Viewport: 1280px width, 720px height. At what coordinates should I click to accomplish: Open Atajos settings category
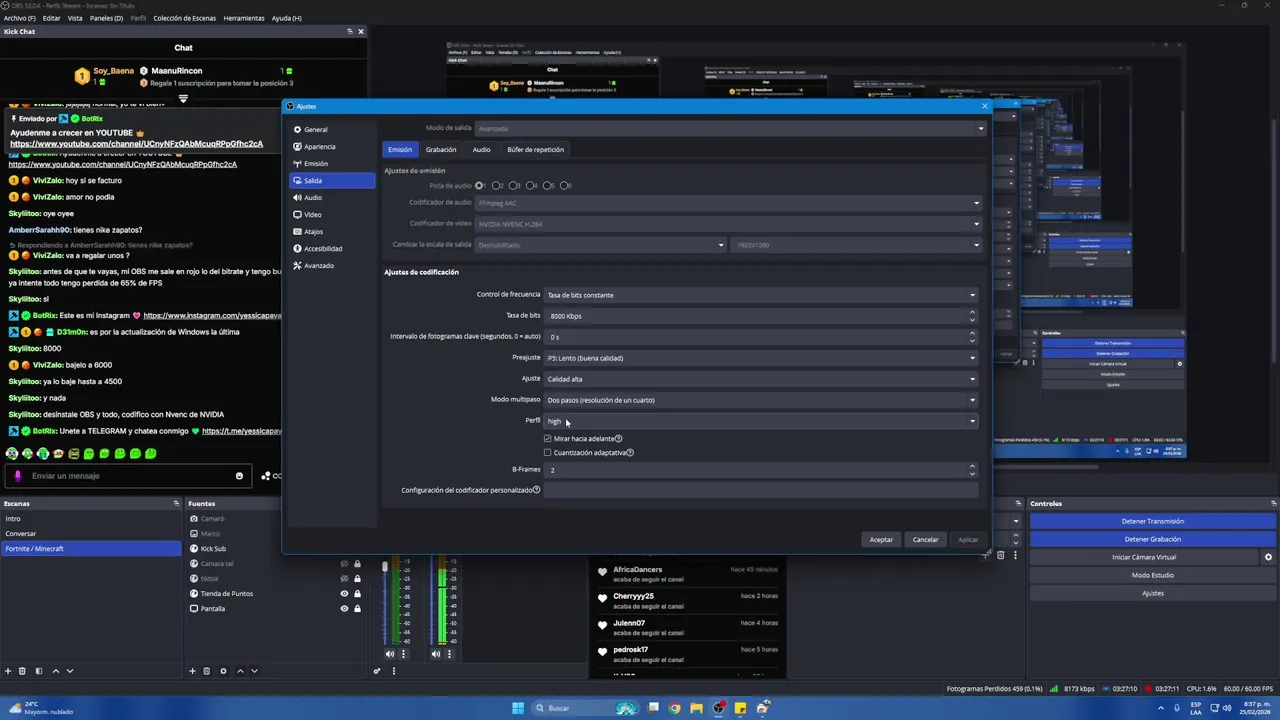[x=332, y=232]
